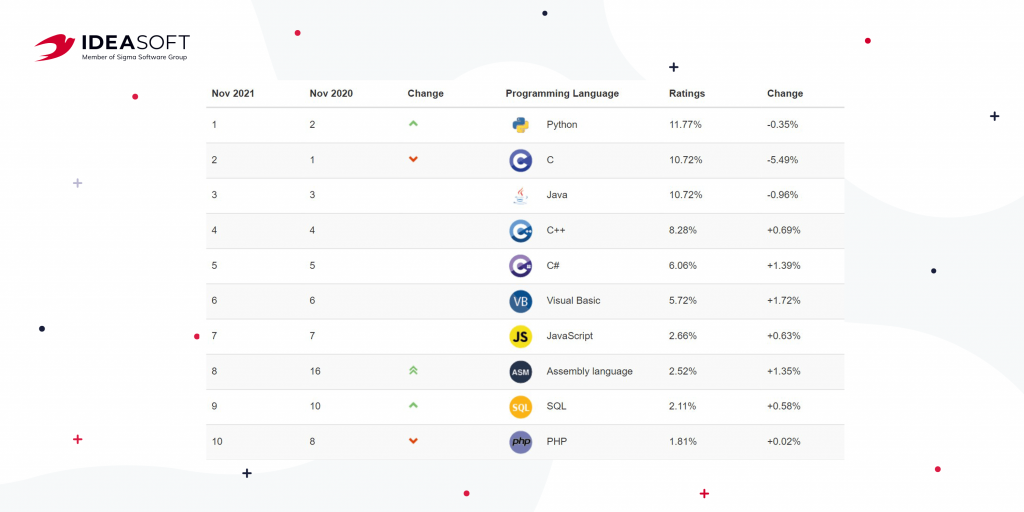Click the SQL icon
Viewport: 1024px width, 512px height.
[520, 407]
